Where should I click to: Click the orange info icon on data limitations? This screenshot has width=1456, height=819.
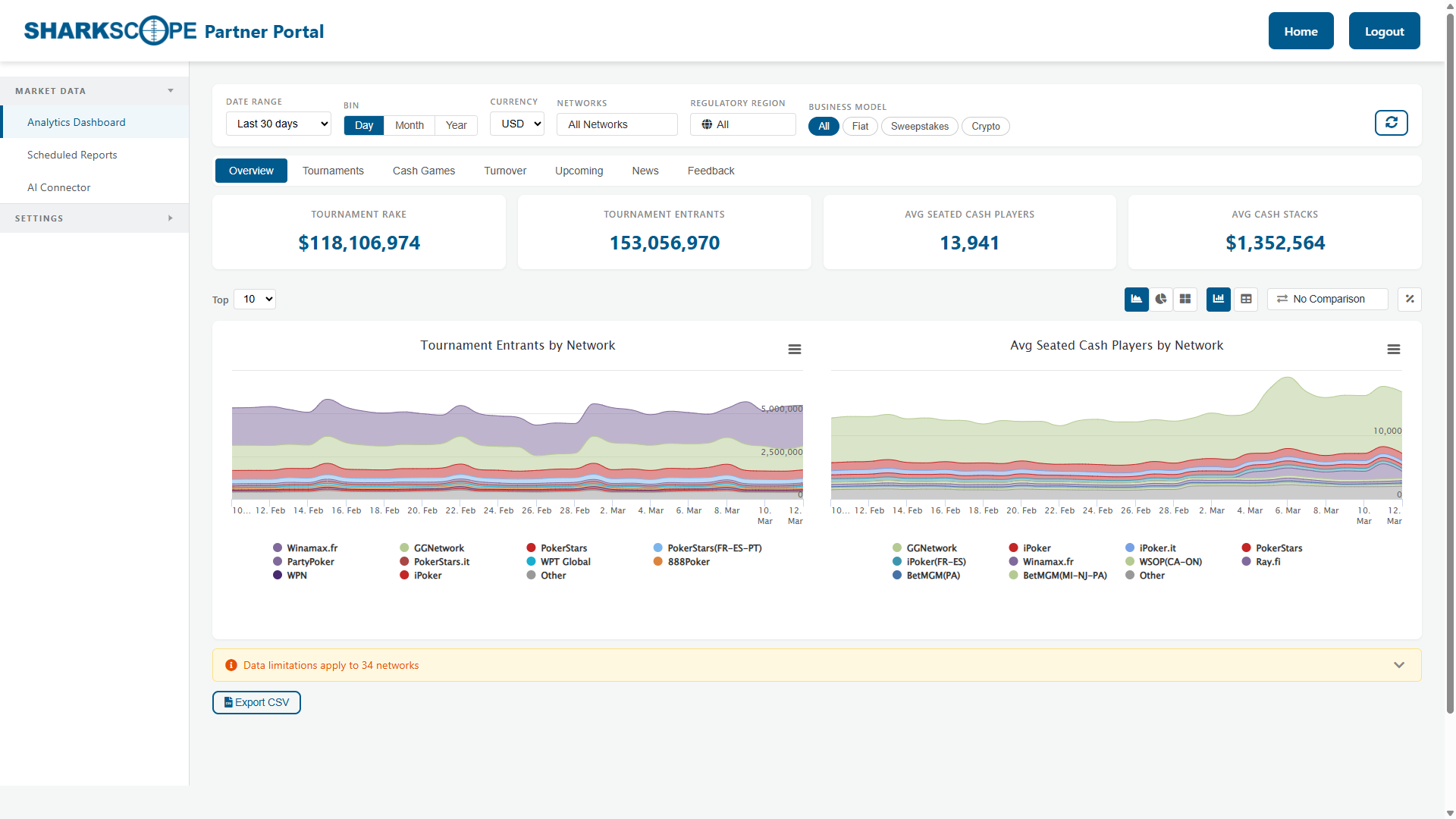(x=231, y=665)
